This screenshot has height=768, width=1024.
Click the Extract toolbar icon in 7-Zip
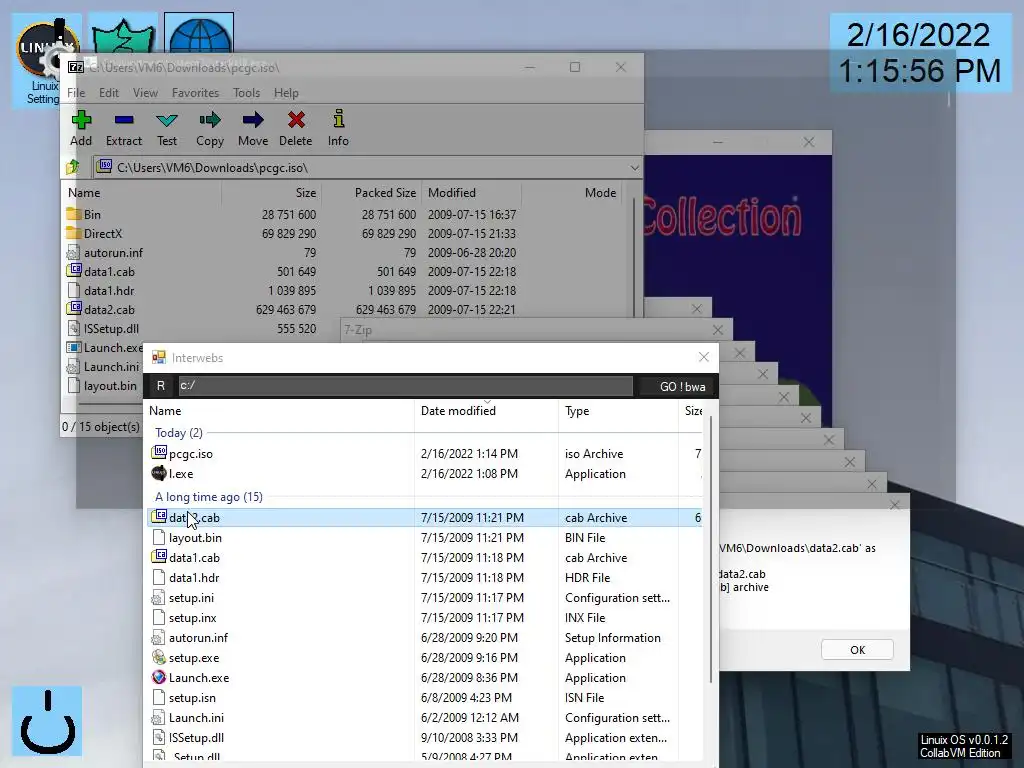123,120
